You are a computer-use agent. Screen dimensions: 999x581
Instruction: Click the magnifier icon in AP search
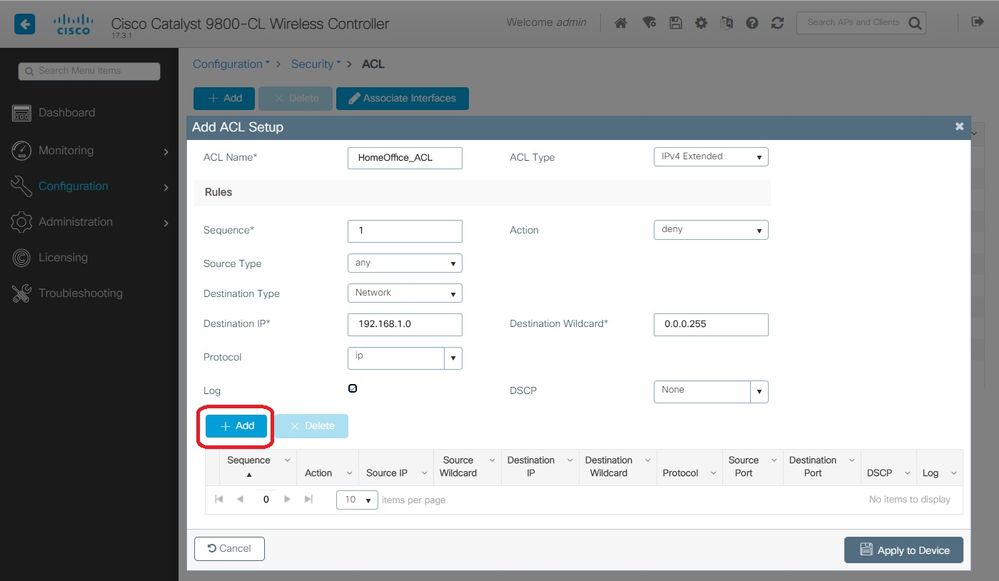coord(915,24)
